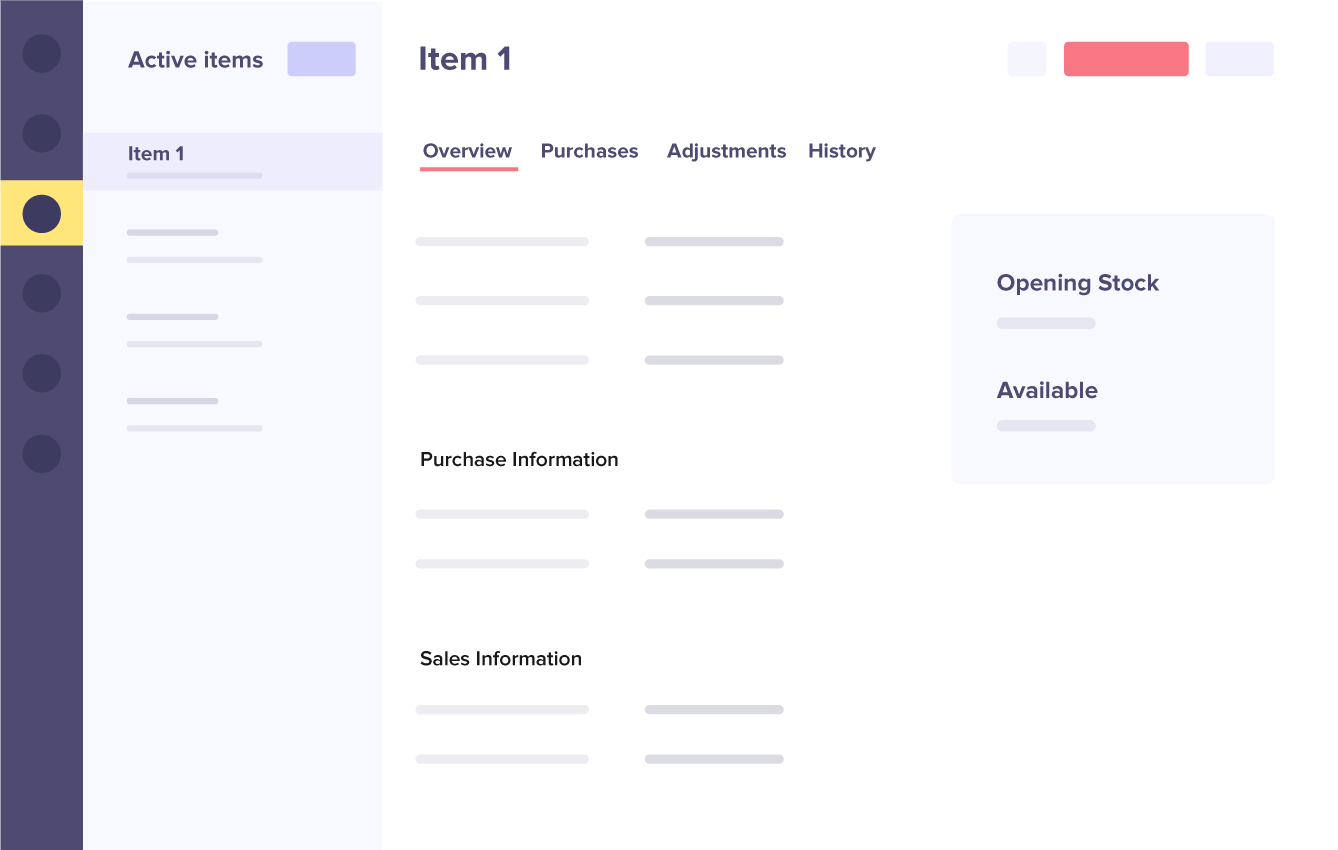Image resolution: width=1338 pixels, height=850 pixels.
Task: Click the first sidebar circle icon
Action: click(42, 53)
